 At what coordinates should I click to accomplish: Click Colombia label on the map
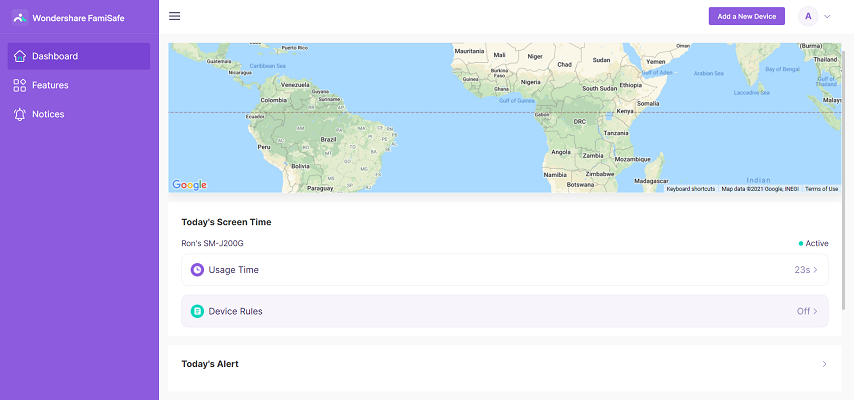click(x=273, y=100)
